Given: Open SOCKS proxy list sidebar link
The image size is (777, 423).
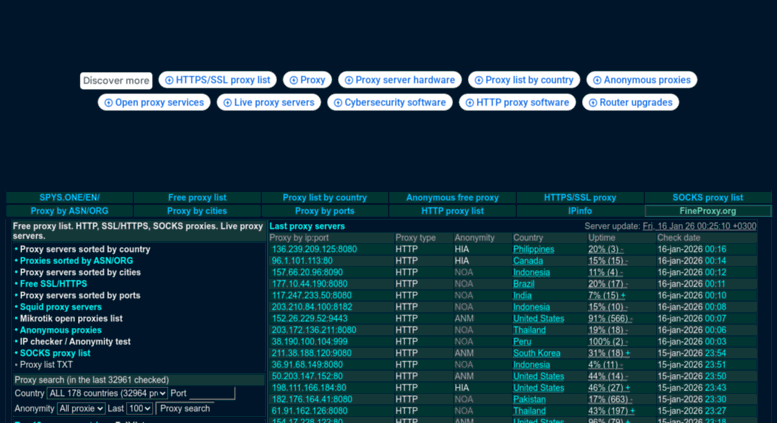Looking at the screenshot, I should click(55, 353).
